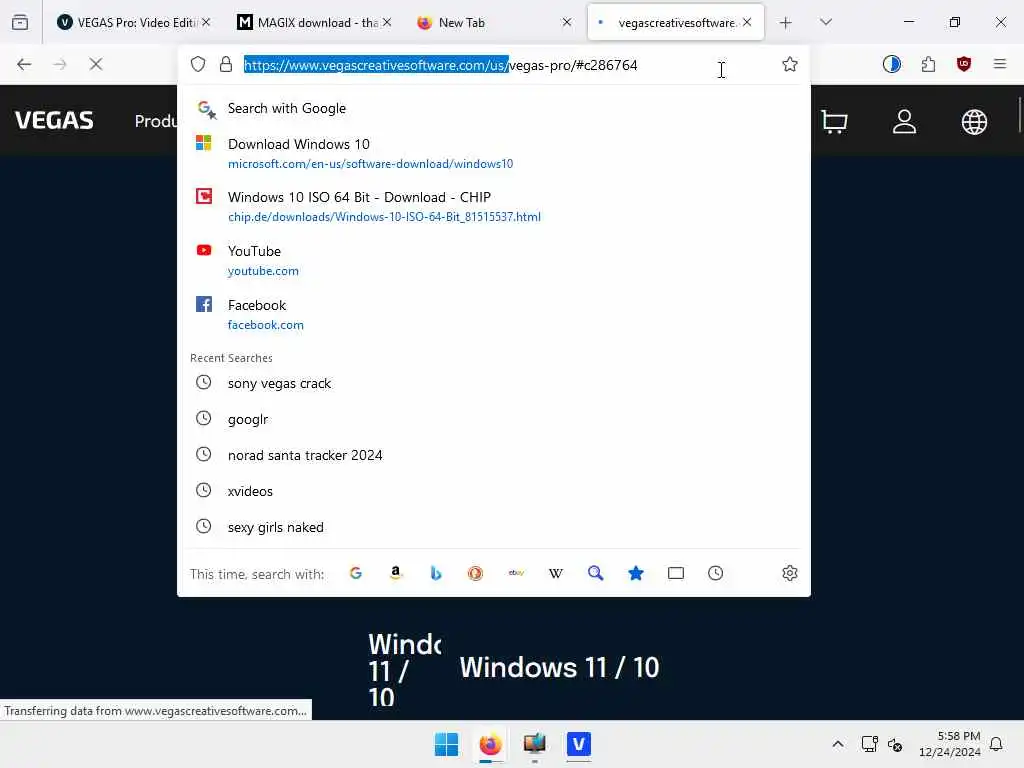Viewport: 1024px width, 768px height.
Task: Search within open Tabs icon
Action: click(676, 573)
